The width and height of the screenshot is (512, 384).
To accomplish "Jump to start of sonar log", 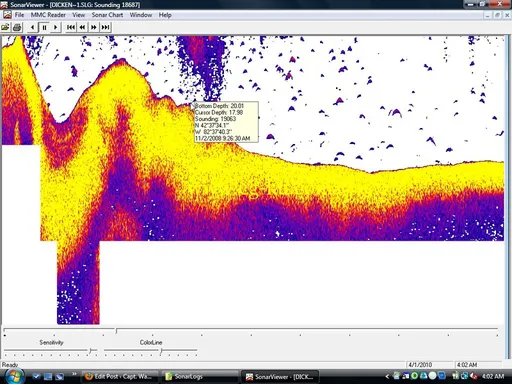I will 71,27.
